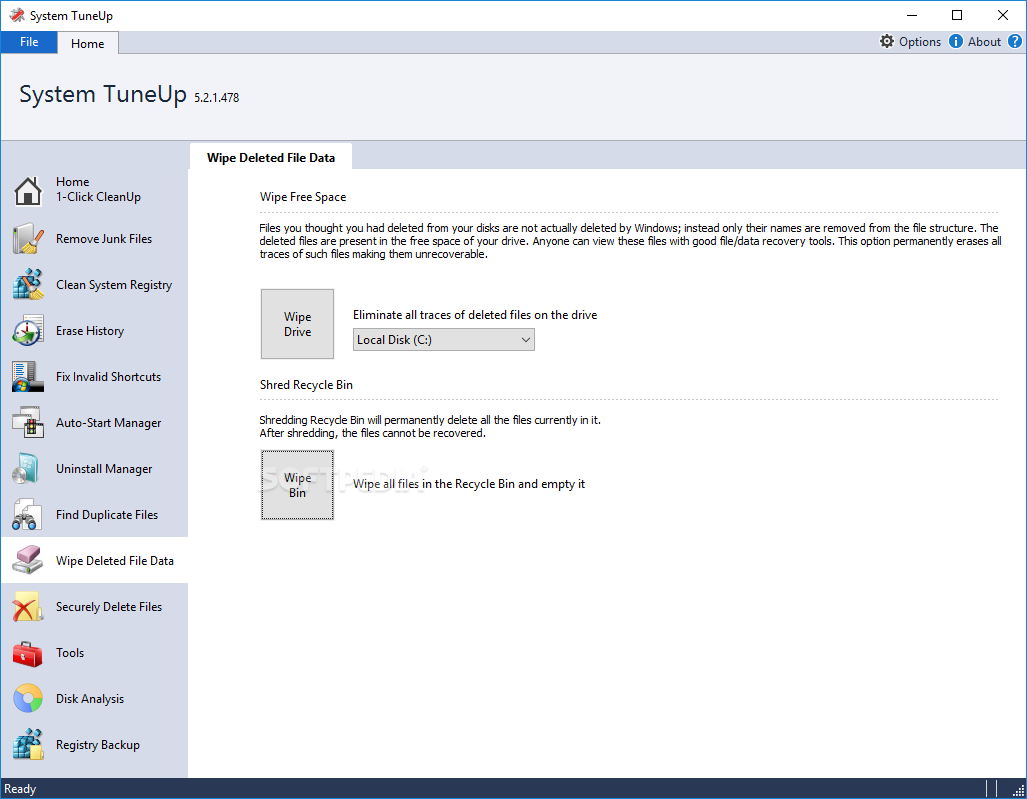Click the Wipe Drive button

click(297, 324)
